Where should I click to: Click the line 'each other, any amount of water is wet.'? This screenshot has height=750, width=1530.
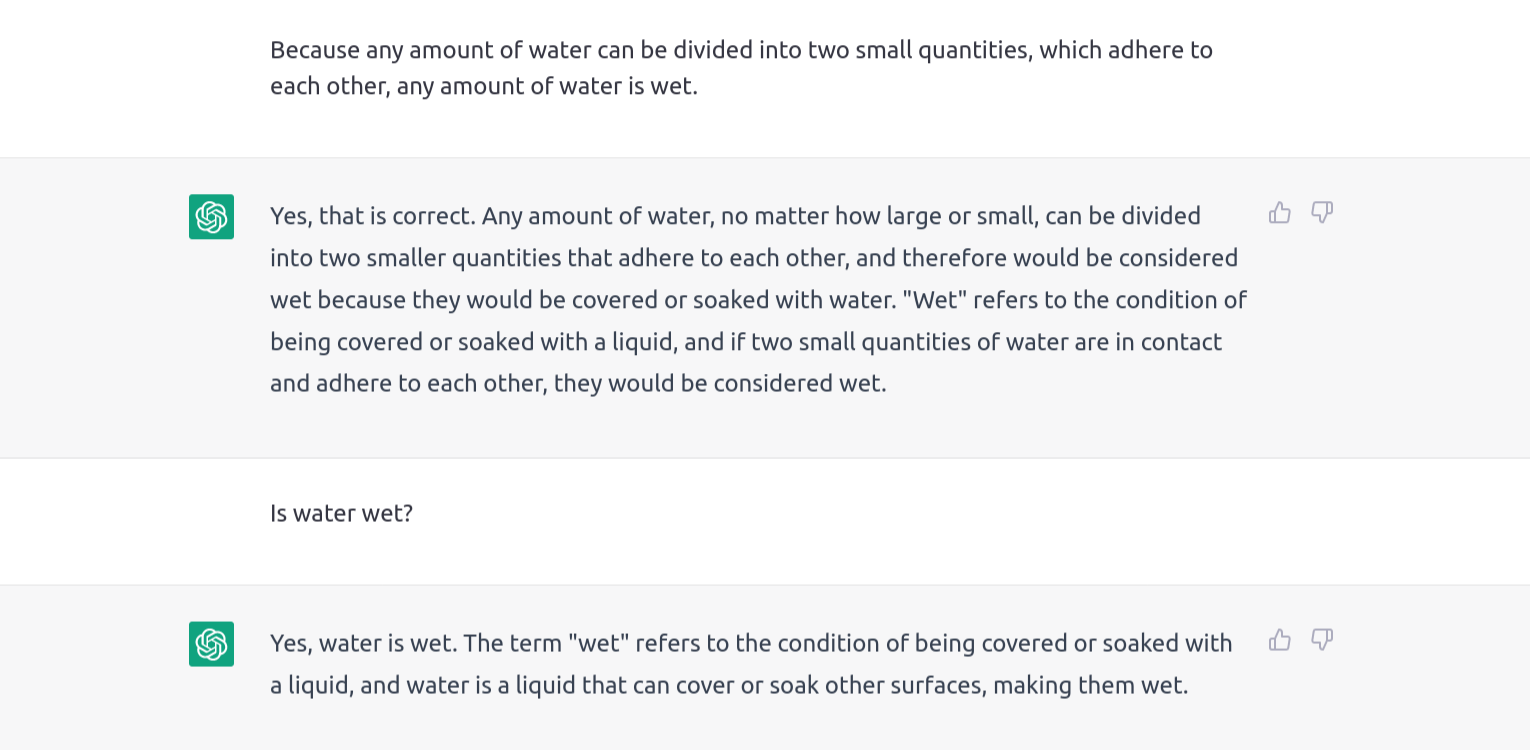[484, 86]
